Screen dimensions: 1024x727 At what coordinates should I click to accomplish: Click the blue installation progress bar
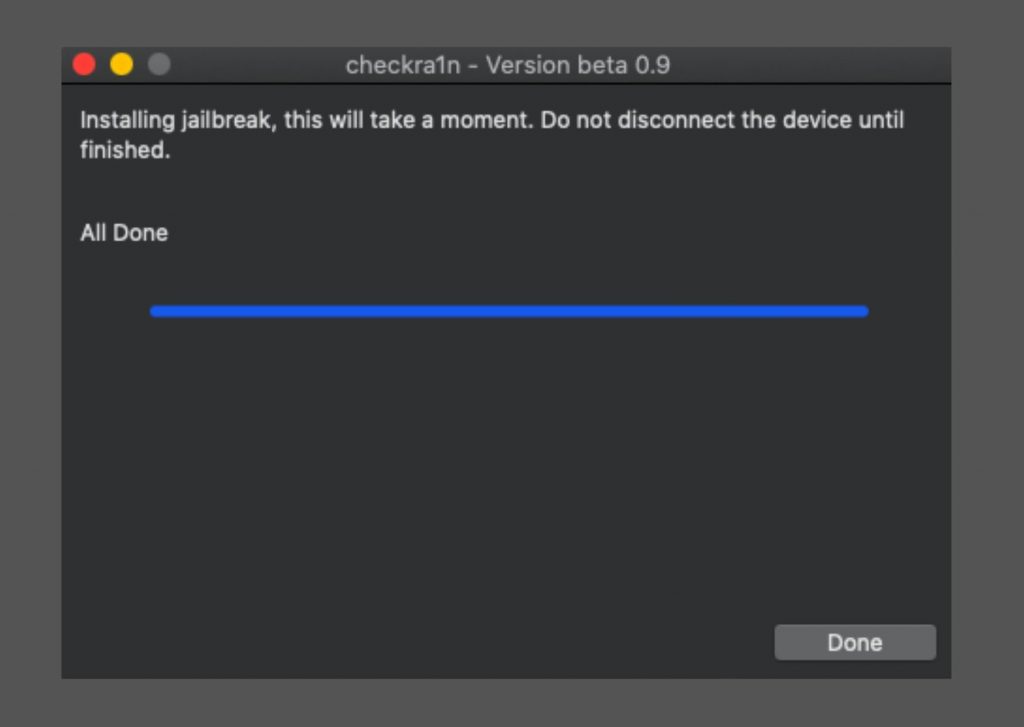pyautogui.click(x=509, y=312)
